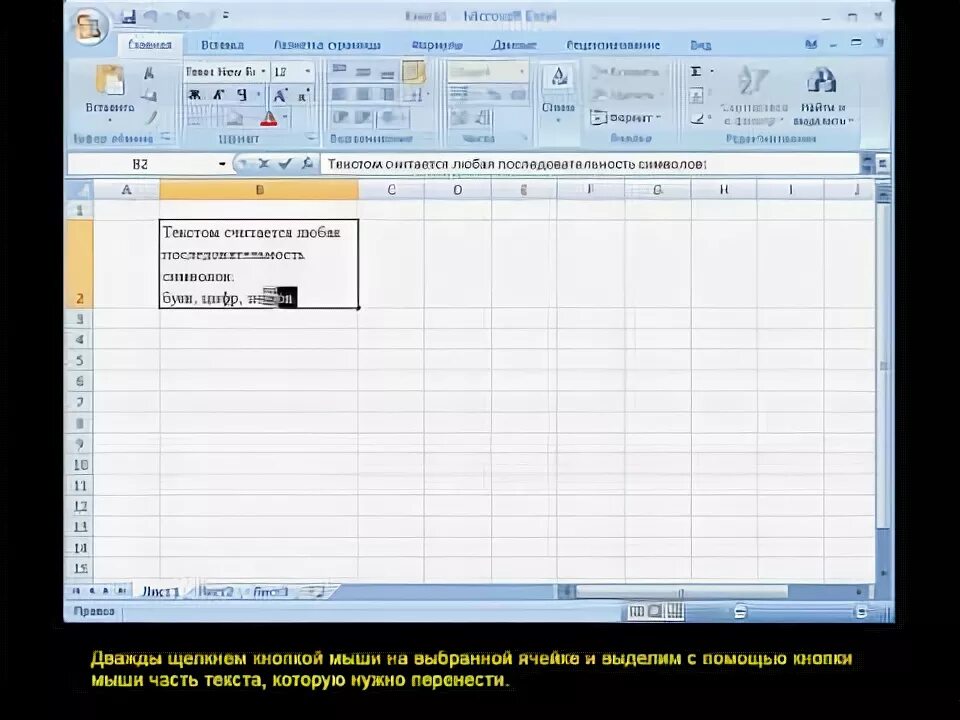This screenshot has width=960, height=720.
Task: Expand the formula bar
Action: pos(882,164)
